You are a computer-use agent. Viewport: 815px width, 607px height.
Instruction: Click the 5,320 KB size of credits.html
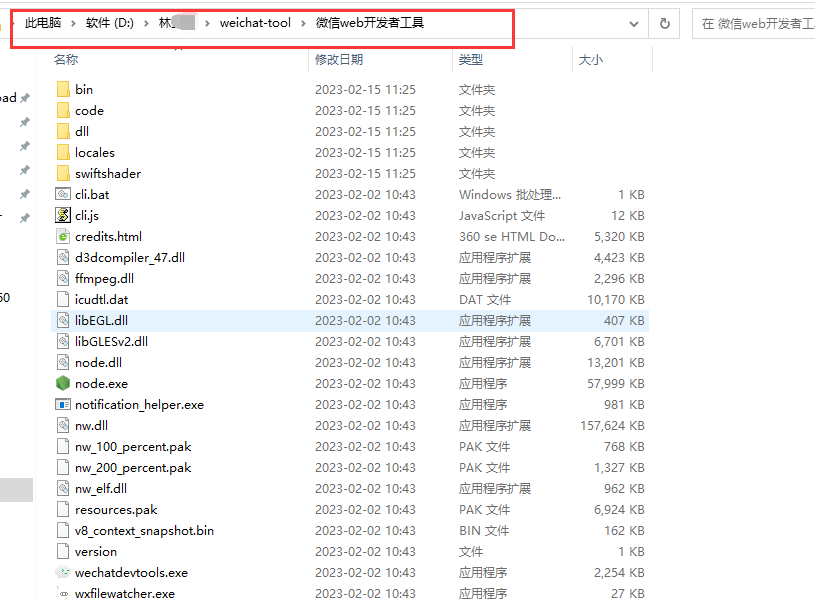tap(620, 236)
